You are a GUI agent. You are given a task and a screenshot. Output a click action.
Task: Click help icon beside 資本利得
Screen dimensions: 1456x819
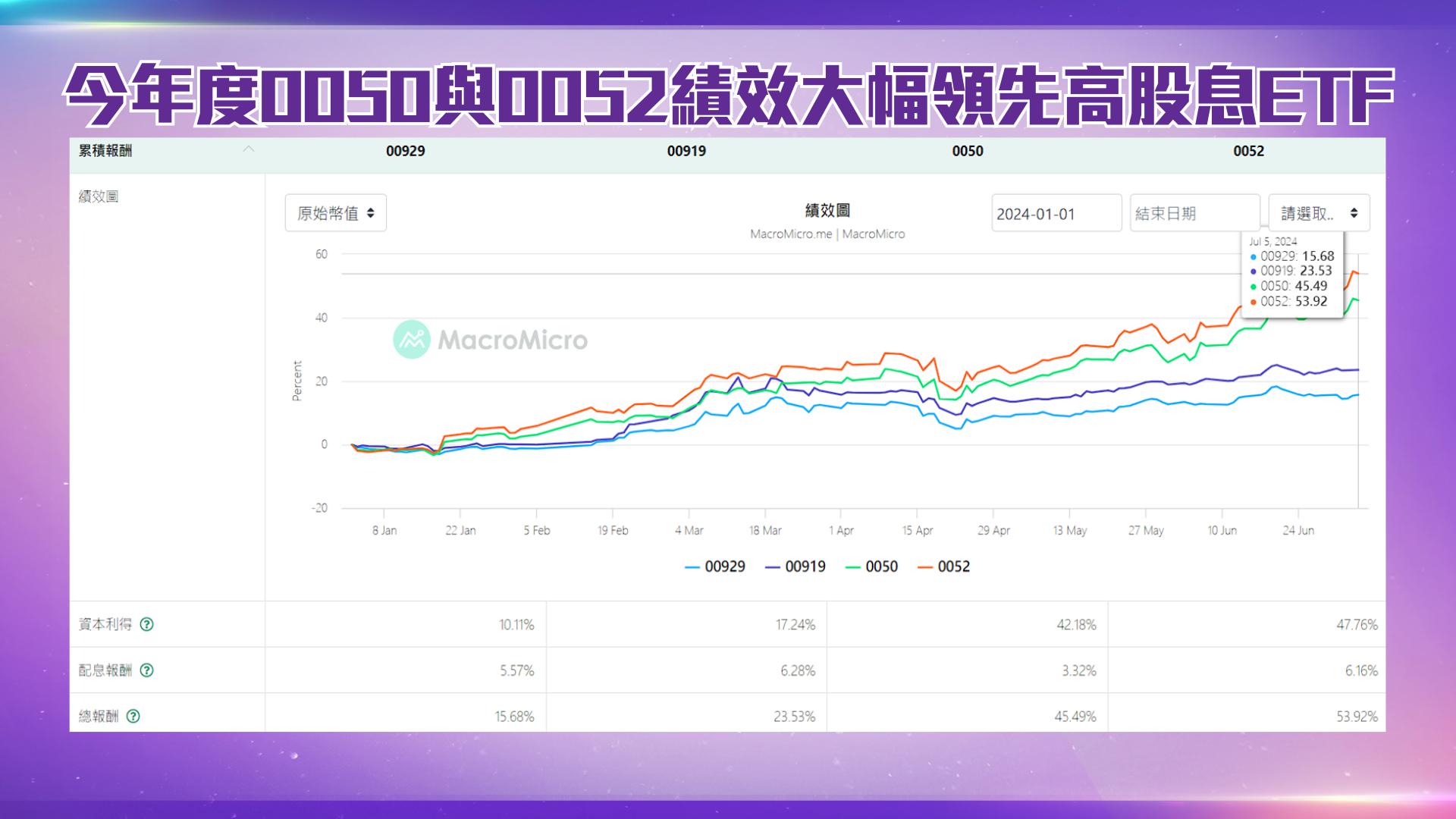click(x=147, y=624)
